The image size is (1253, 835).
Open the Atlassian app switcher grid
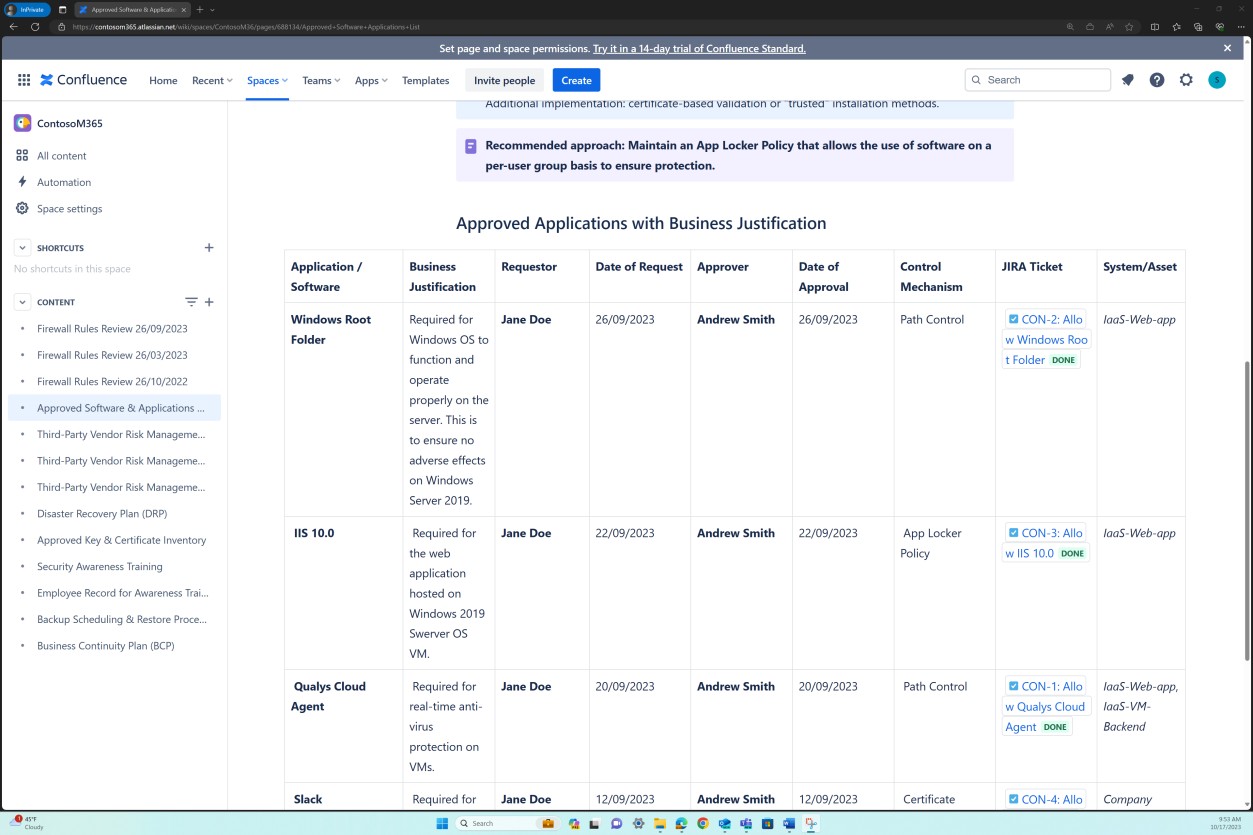point(23,80)
